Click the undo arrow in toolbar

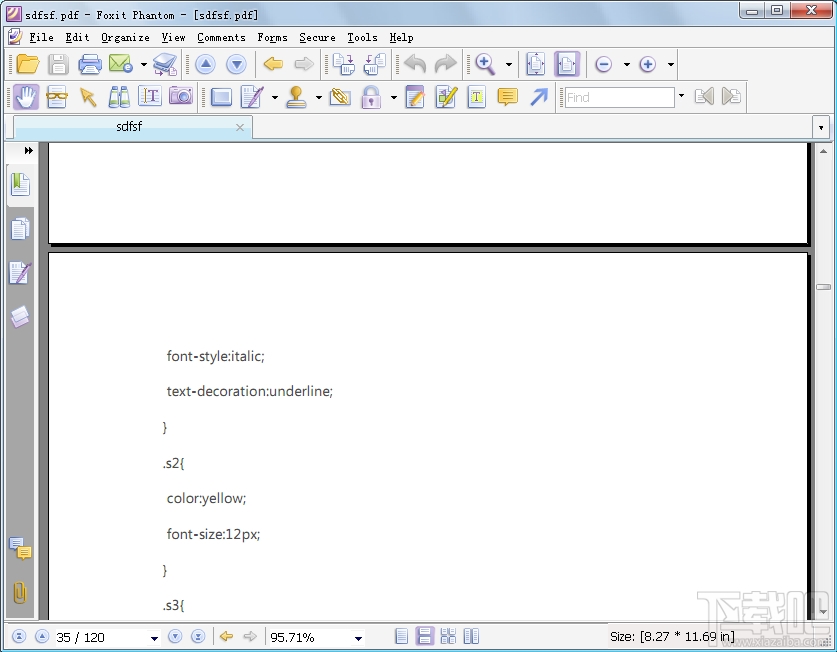click(415, 65)
